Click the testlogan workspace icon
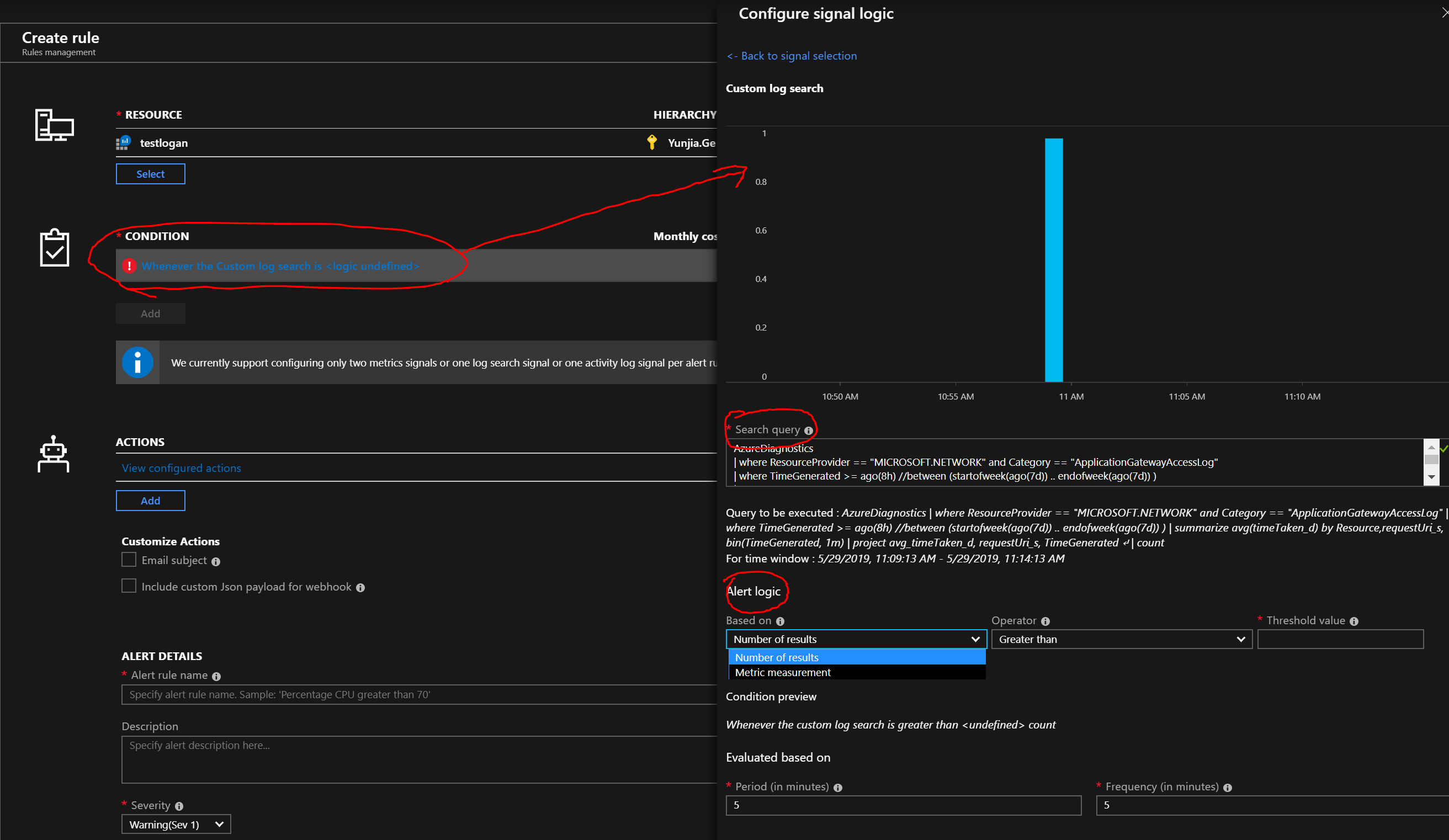1449x840 pixels. coord(124,142)
